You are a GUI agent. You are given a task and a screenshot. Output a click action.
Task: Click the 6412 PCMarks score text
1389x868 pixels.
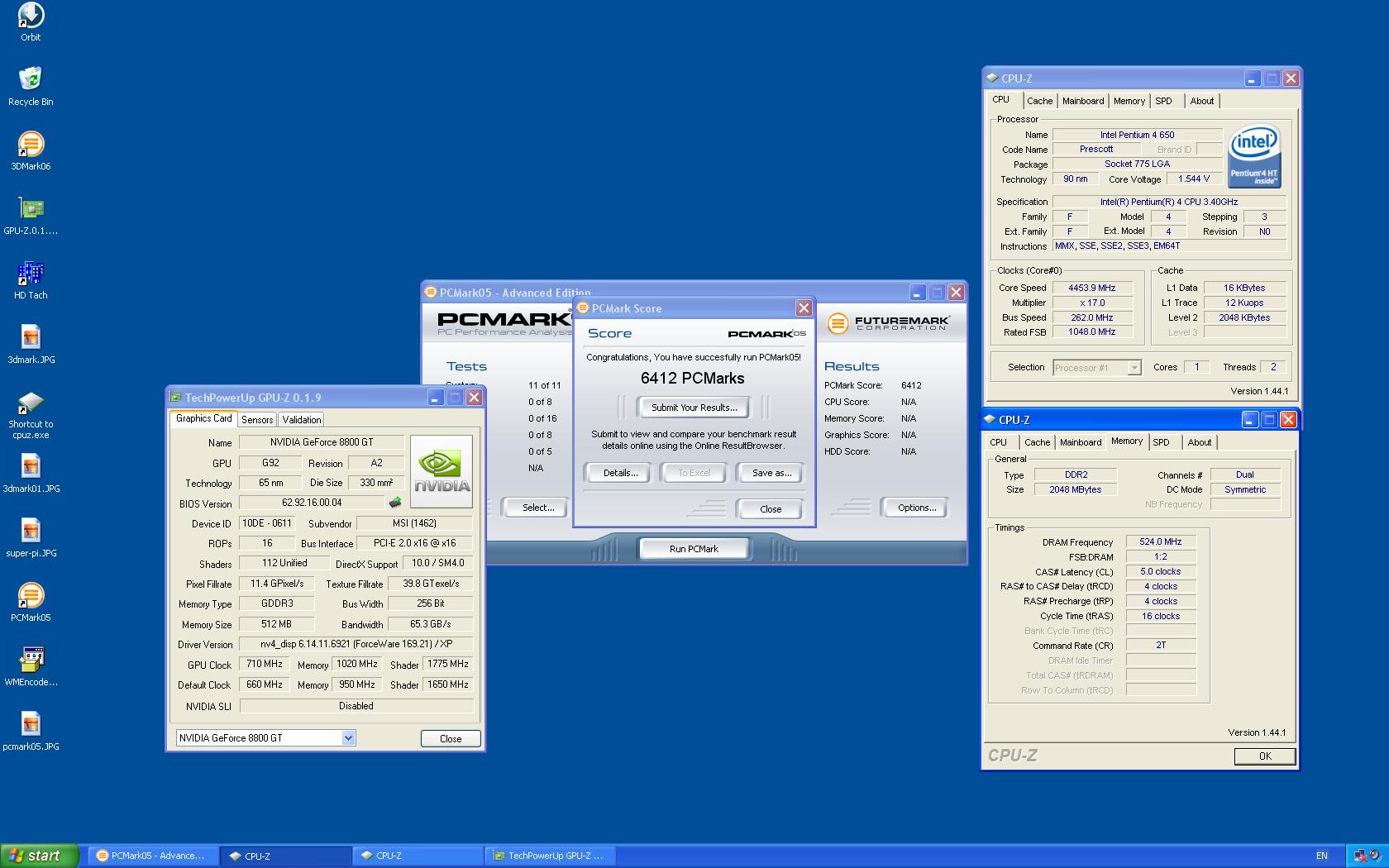693,379
